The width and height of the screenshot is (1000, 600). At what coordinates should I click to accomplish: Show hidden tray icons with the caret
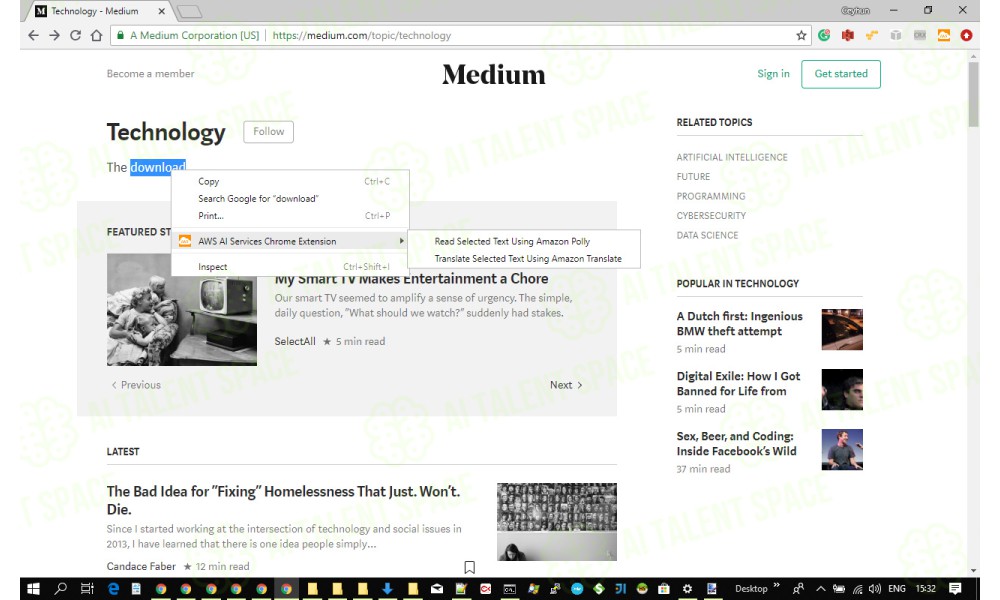pyautogui.click(x=821, y=589)
